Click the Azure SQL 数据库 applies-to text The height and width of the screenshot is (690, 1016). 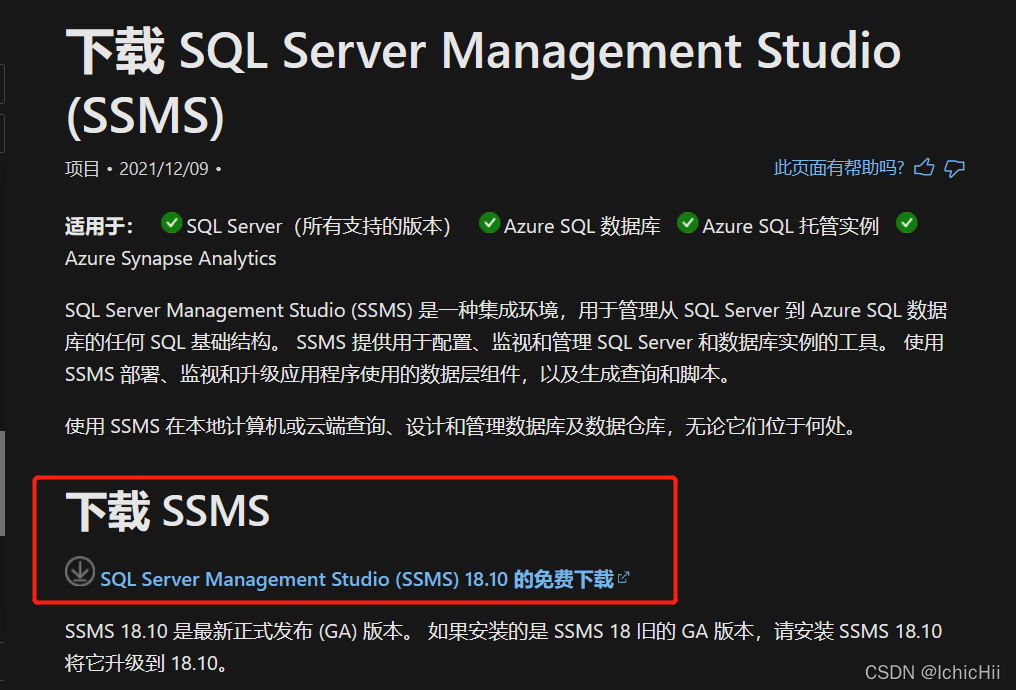[582, 226]
